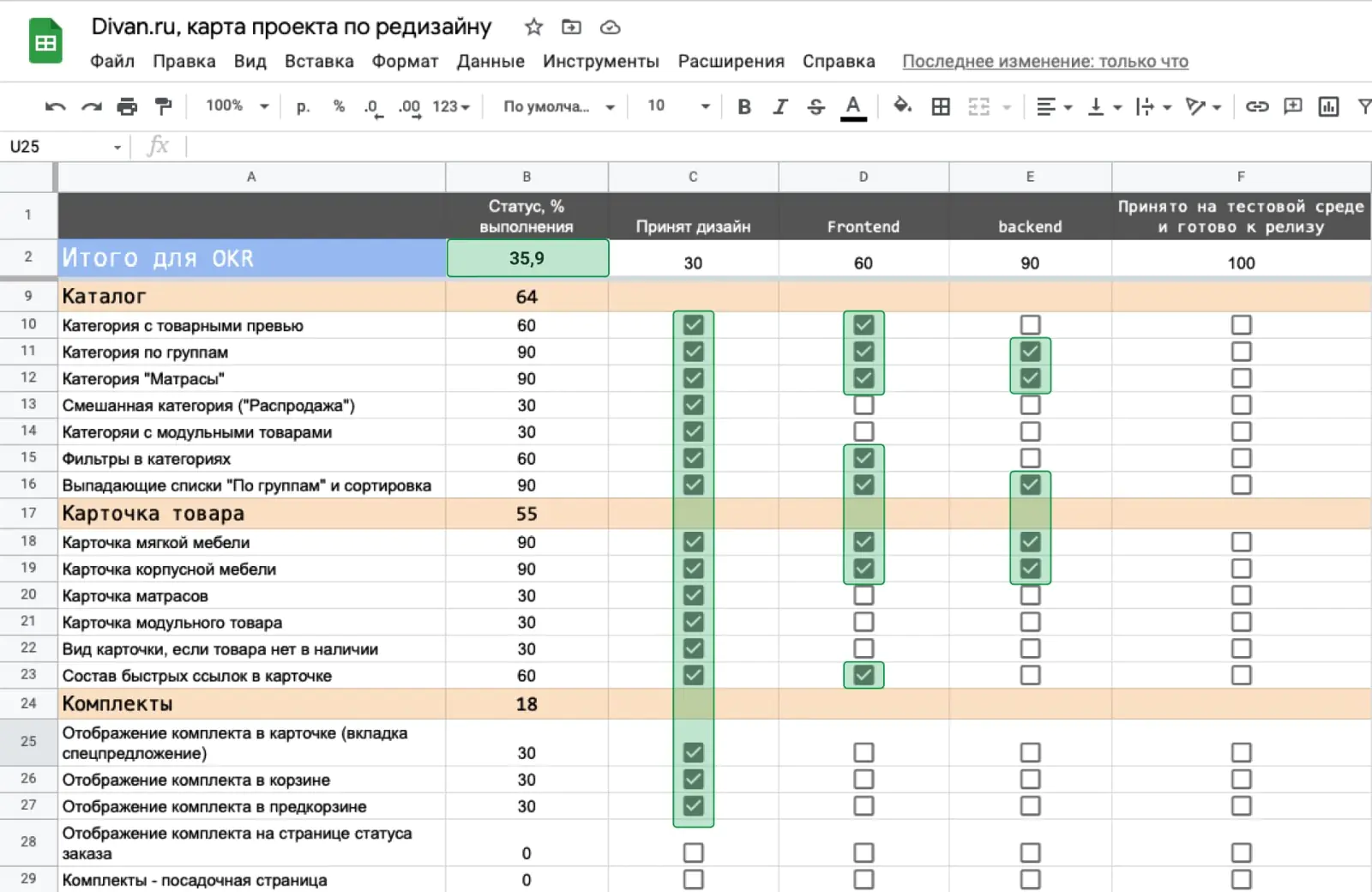The width and height of the screenshot is (1372, 892).
Task: Click the Google Sheets home icon
Action: click(x=45, y=41)
